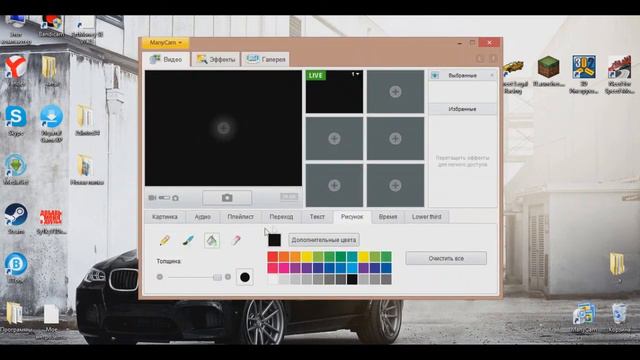Click the Очистить все button
640x360 pixels.
(x=446, y=258)
